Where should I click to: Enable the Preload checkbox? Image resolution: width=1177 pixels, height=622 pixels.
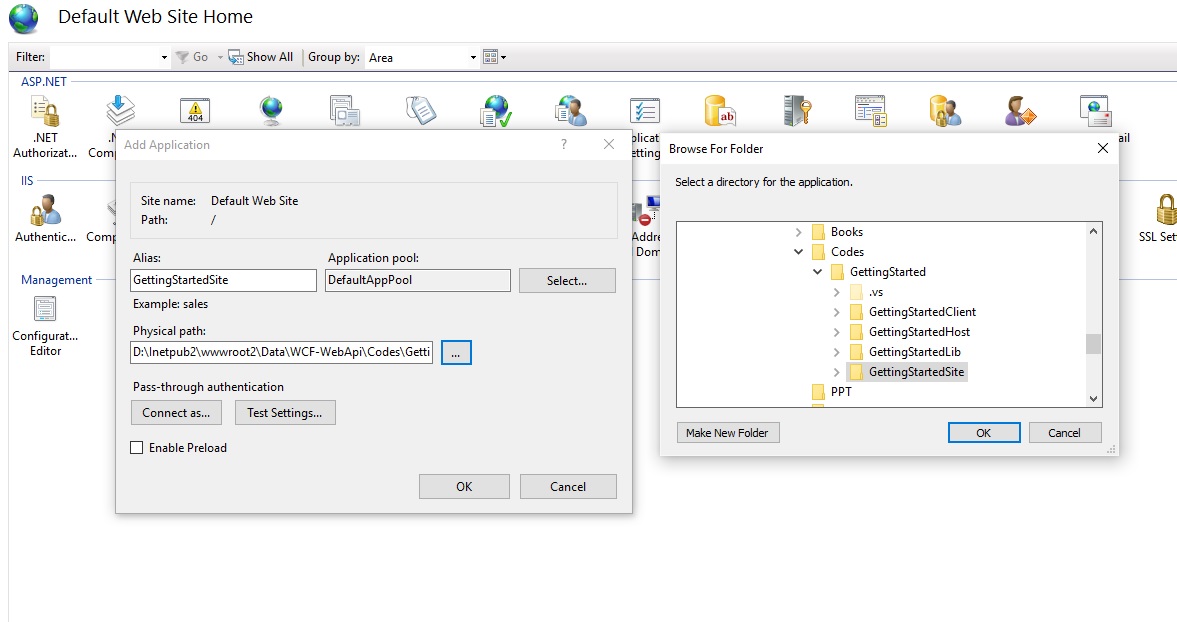(137, 448)
